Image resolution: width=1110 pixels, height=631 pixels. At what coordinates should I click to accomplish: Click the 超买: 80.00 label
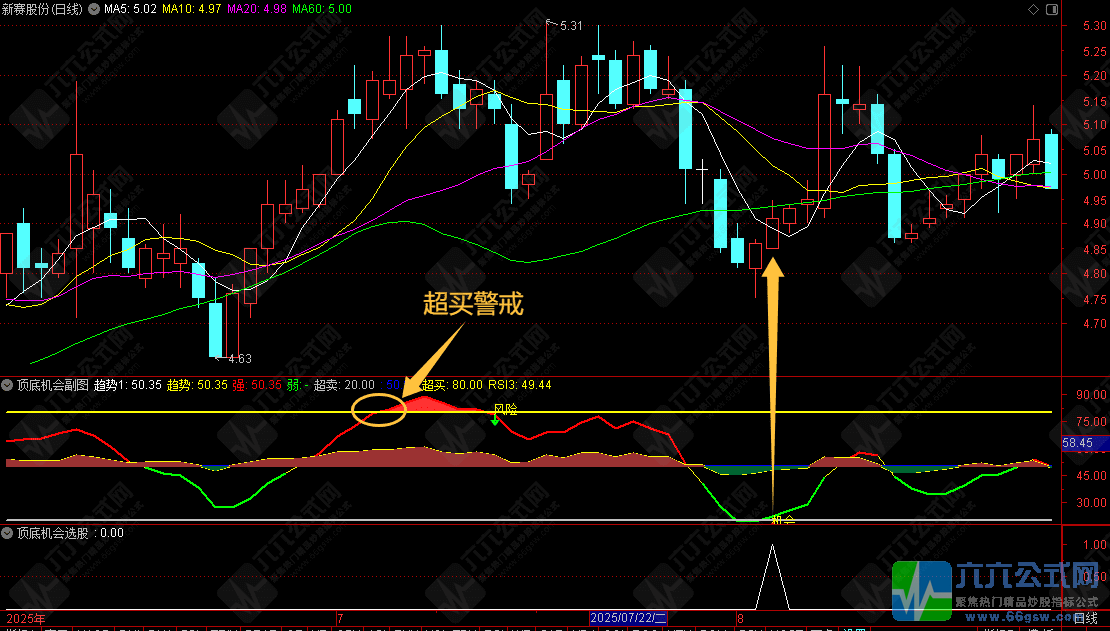[452, 385]
